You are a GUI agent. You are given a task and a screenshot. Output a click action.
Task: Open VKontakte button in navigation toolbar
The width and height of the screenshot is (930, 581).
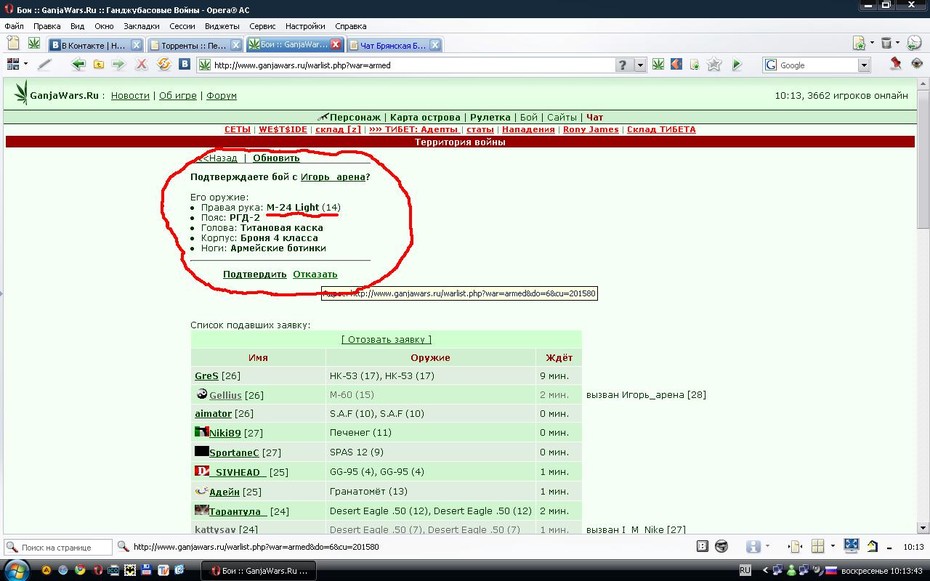tap(185, 64)
